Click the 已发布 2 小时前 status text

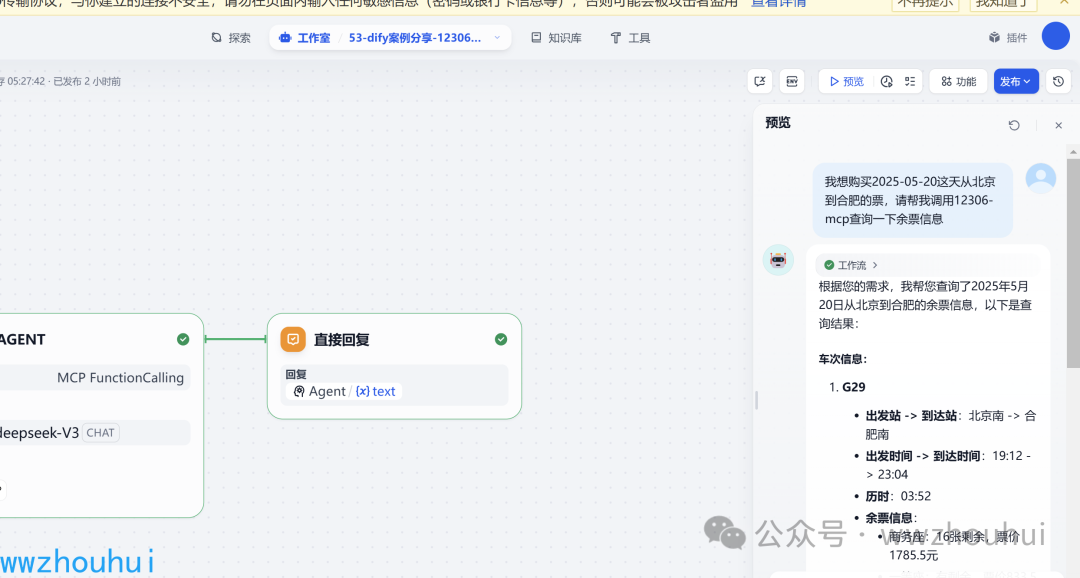click(87, 81)
